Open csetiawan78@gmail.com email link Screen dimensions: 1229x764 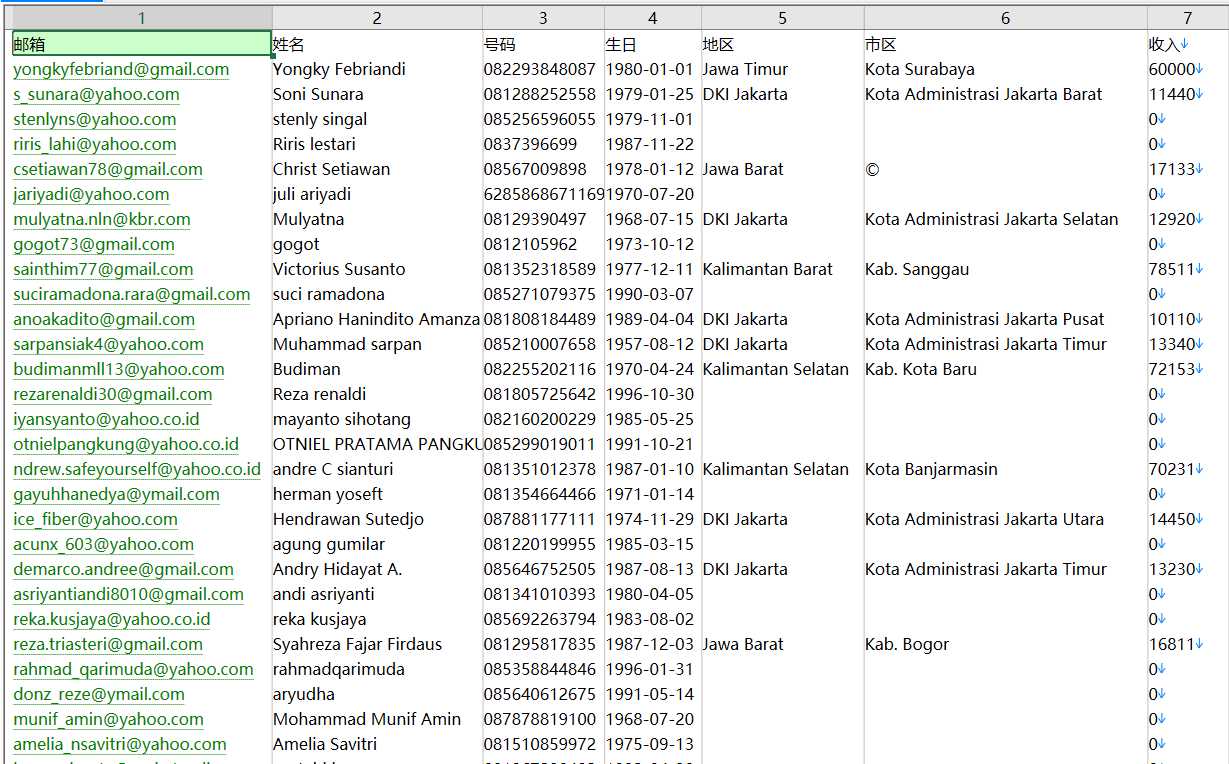click(108, 169)
